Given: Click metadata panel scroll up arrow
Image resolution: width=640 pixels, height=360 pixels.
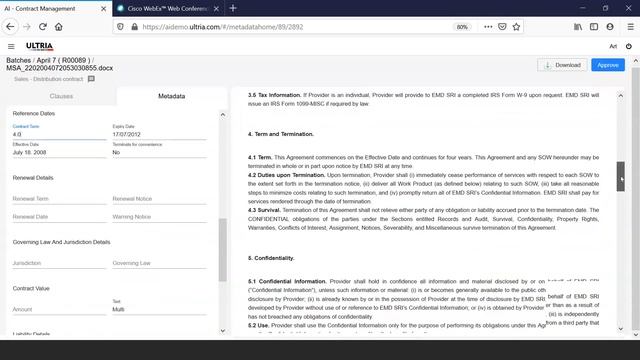Looking at the screenshot, I should coord(223,115).
